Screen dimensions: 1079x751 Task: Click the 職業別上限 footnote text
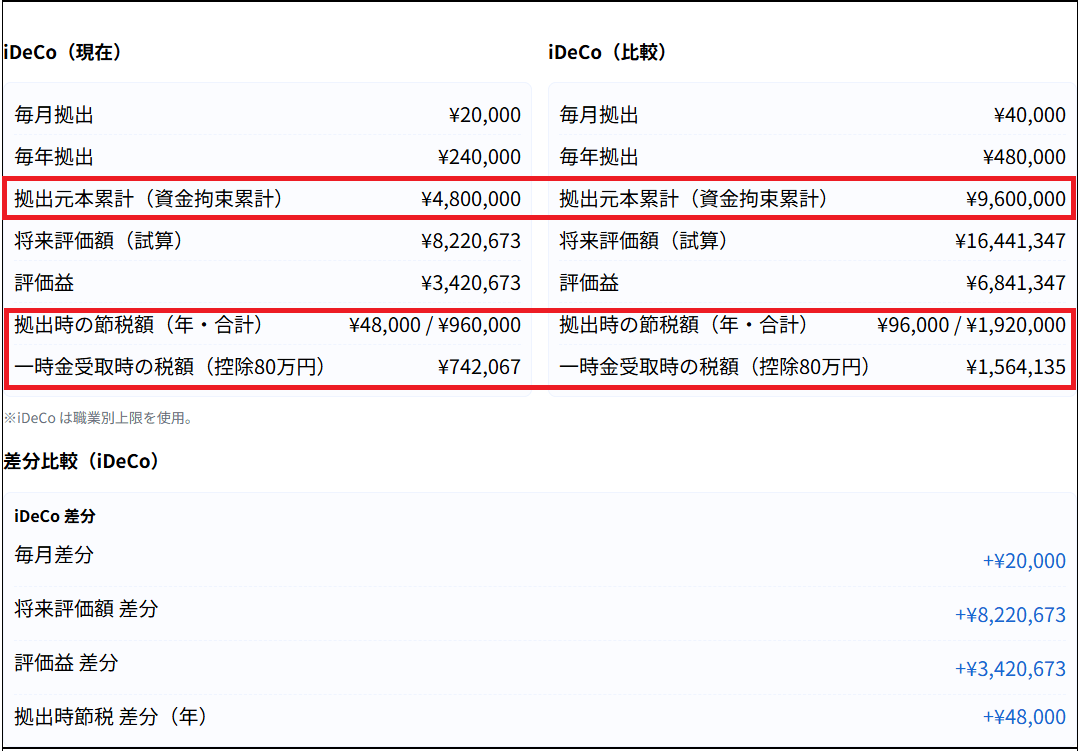(x=98, y=418)
